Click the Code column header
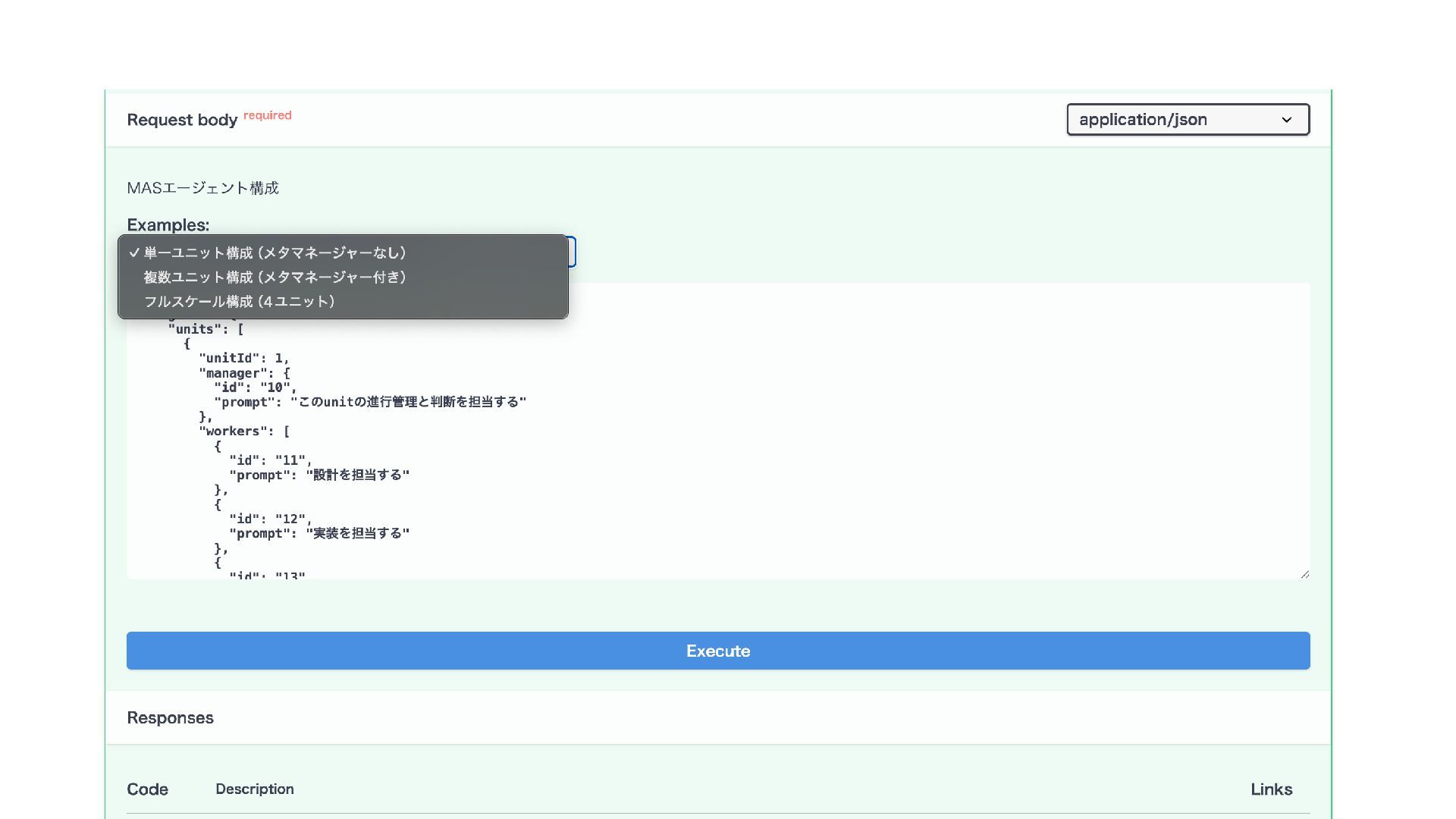The image size is (1456, 819). 147,789
